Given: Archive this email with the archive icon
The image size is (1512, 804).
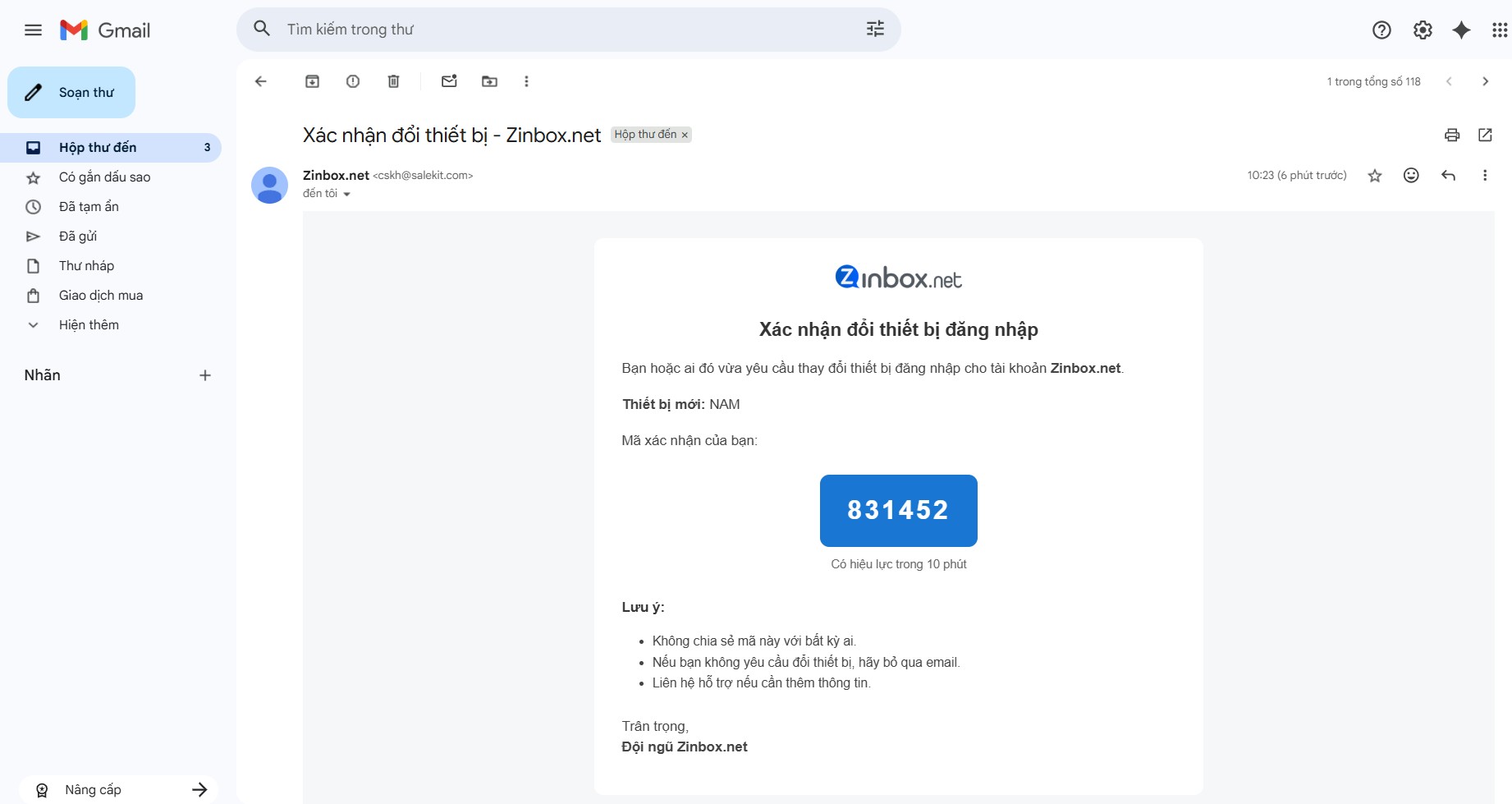Looking at the screenshot, I should click(x=312, y=81).
